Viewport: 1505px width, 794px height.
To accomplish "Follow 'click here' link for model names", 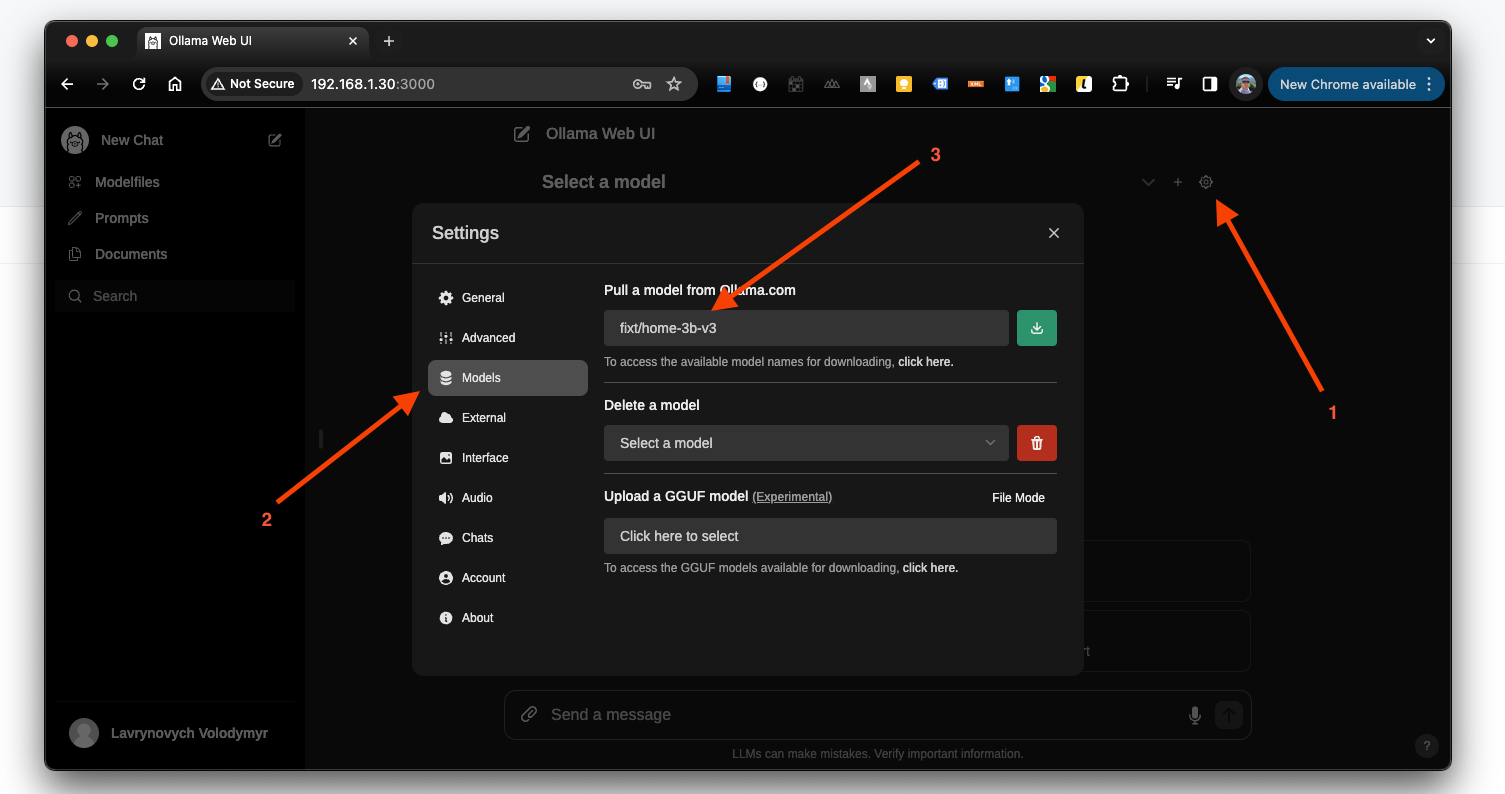I will pyautogui.click(x=925, y=362).
